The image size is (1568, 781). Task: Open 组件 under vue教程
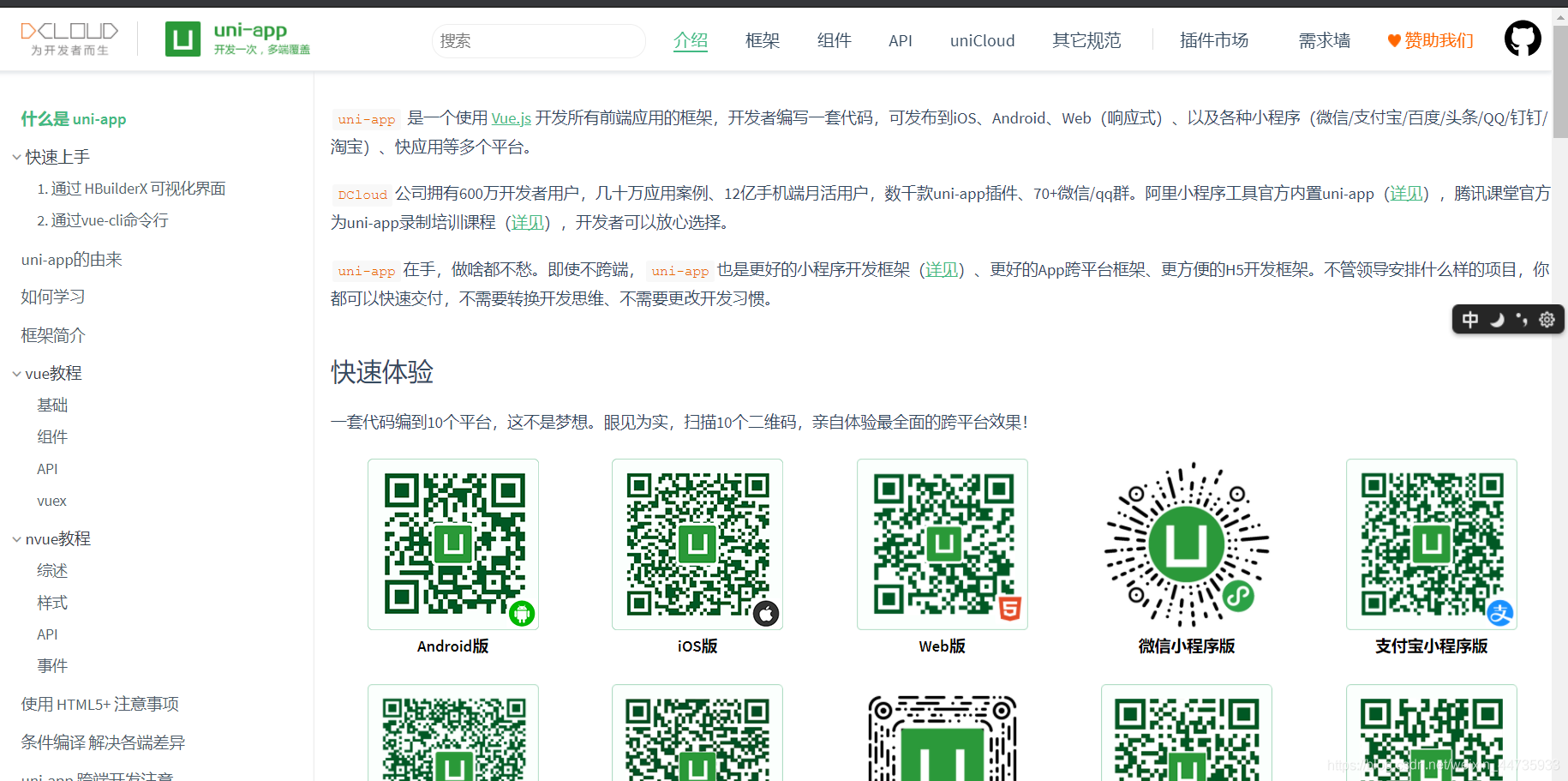pyautogui.click(x=52, y=437)
